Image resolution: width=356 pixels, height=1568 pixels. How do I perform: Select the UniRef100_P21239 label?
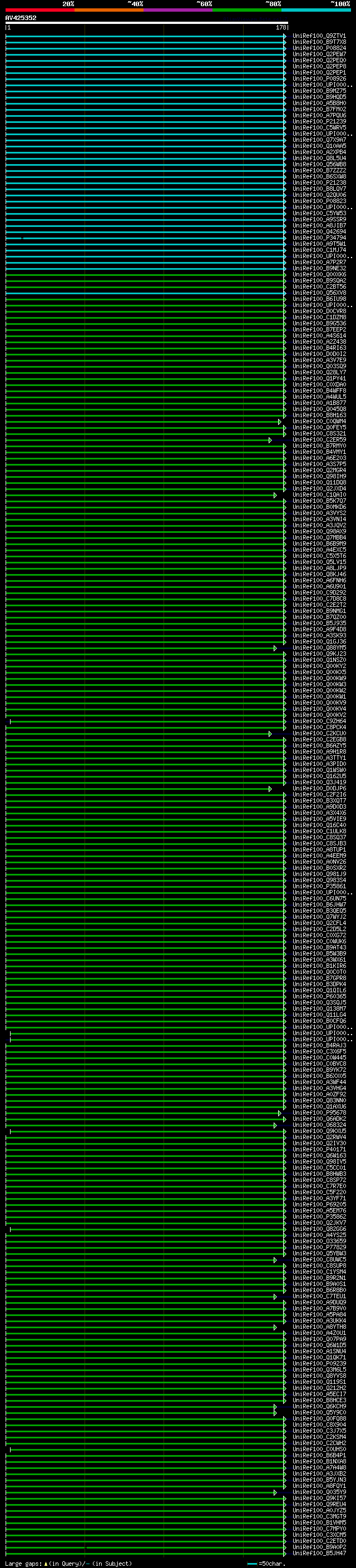click(x=319, y=122)
